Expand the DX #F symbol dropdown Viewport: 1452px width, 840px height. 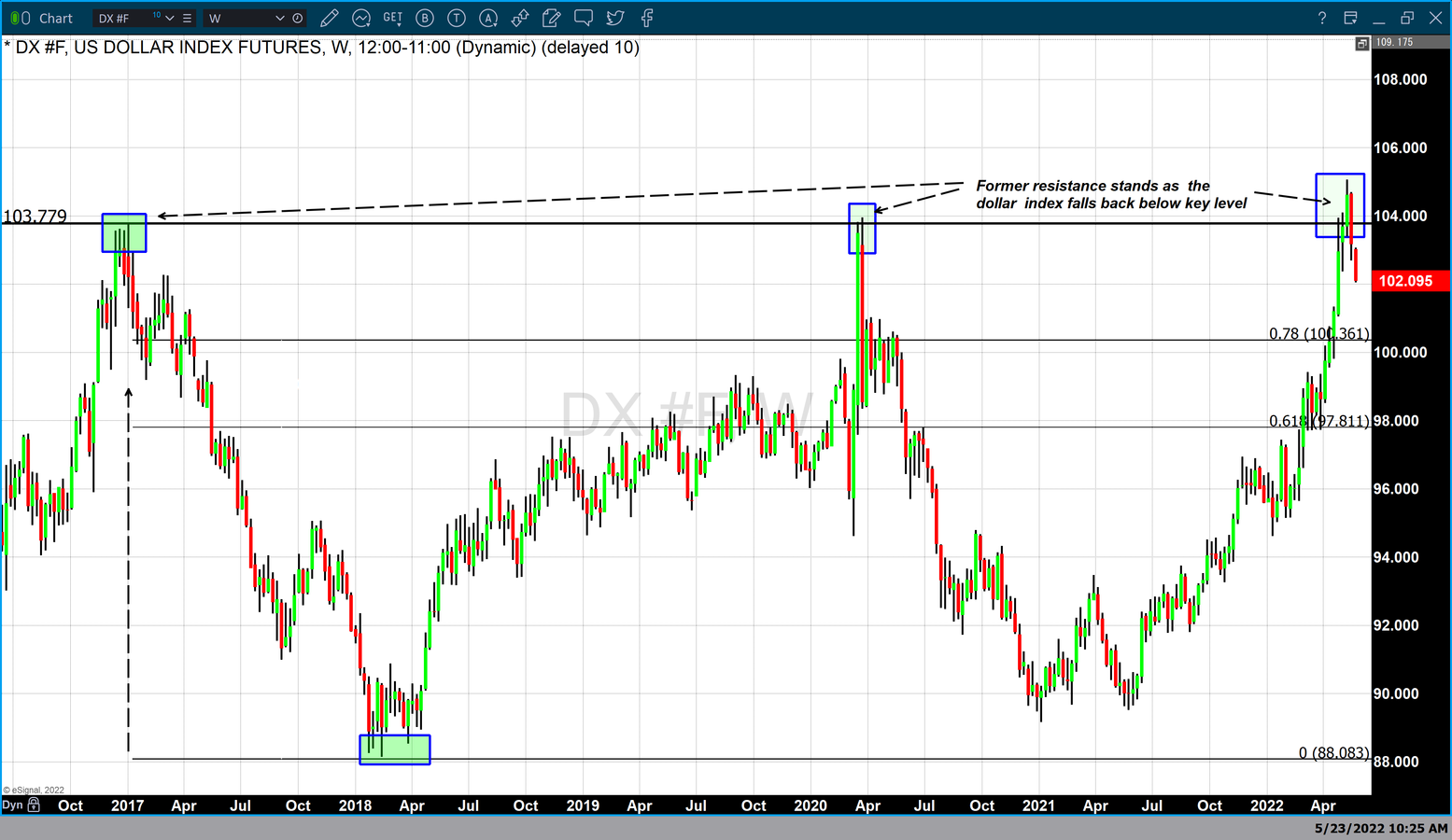pos(170,18)
